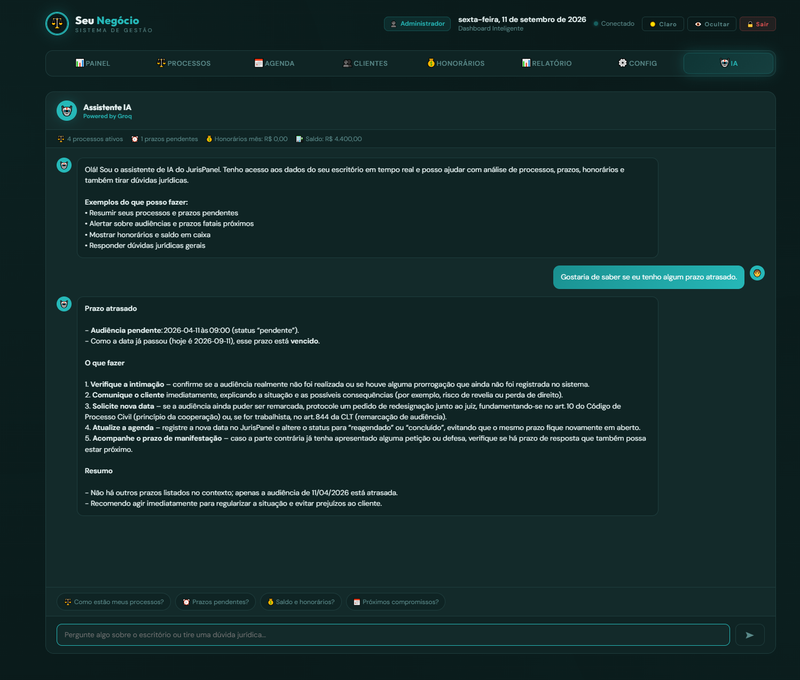
Task: Click the 'Dashboard Inteligente' subtitle
Action: point(491,29)
